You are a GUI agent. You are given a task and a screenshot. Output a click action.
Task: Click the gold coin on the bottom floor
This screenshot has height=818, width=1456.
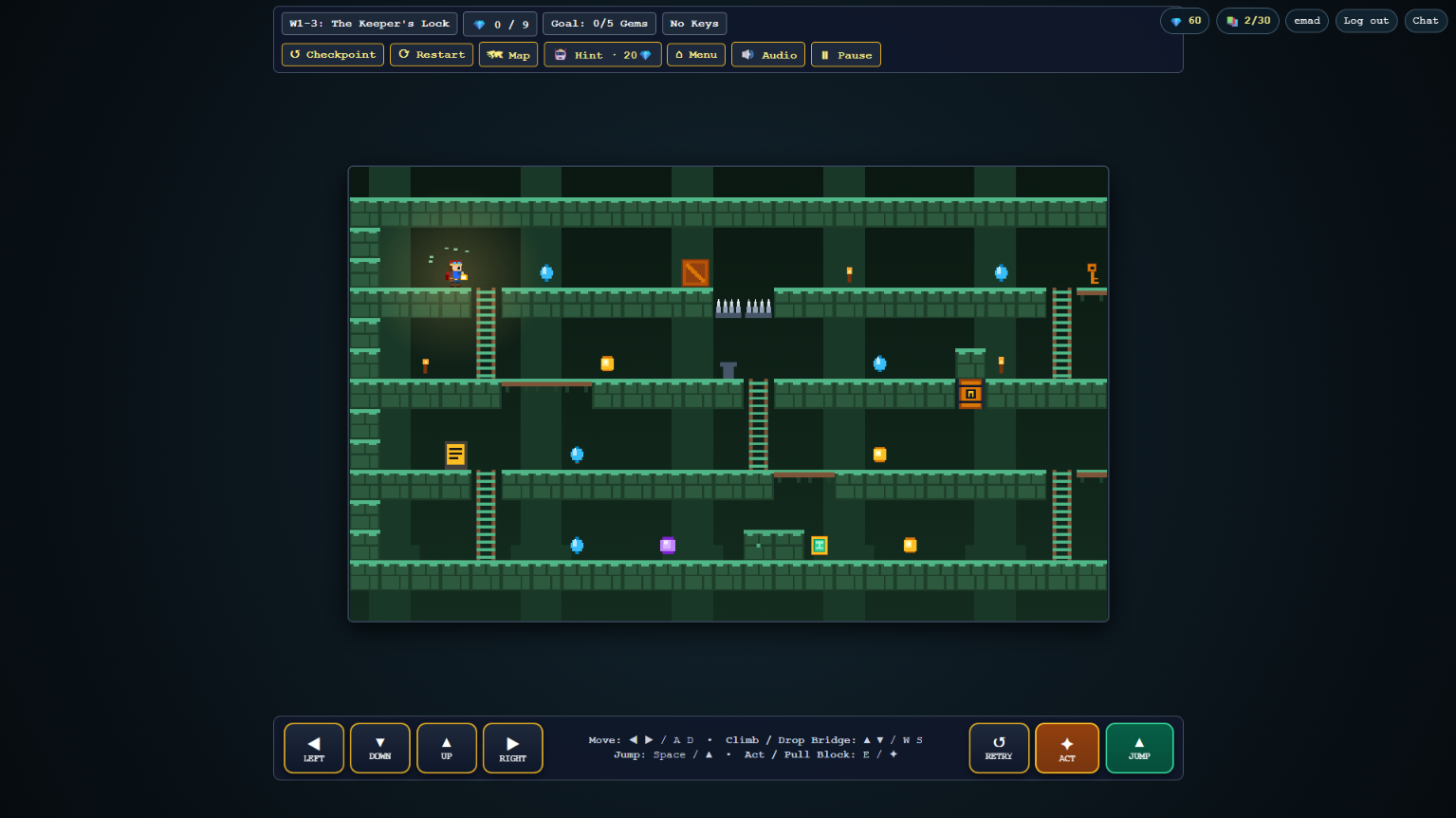(910, 545)
